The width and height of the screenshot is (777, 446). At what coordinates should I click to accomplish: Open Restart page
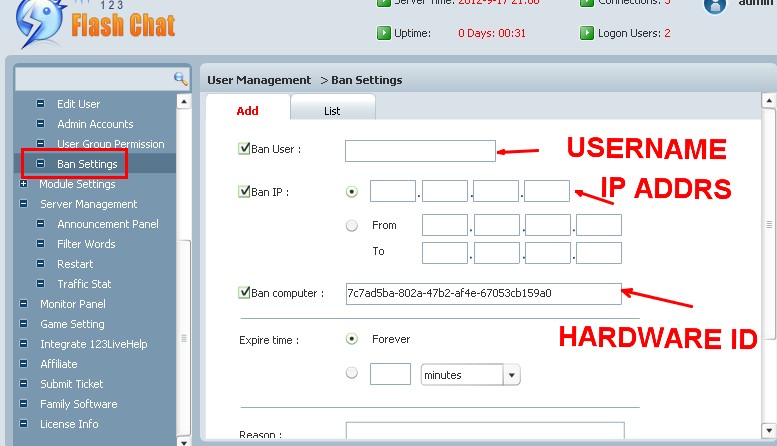(x=75, y=264)
